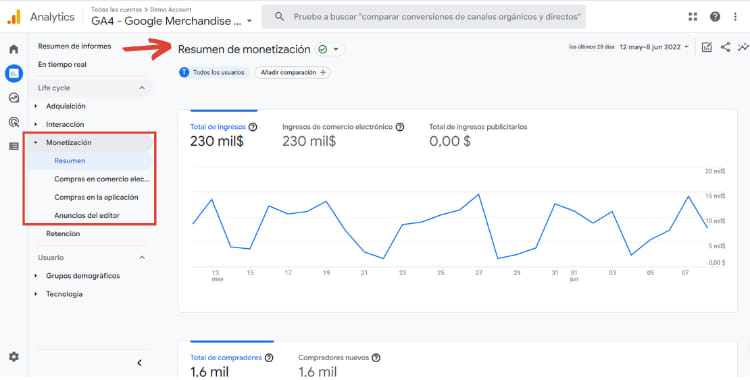Open the Google apps grid icon
This screenshot has height=380, width=750.
click(693, 17)
